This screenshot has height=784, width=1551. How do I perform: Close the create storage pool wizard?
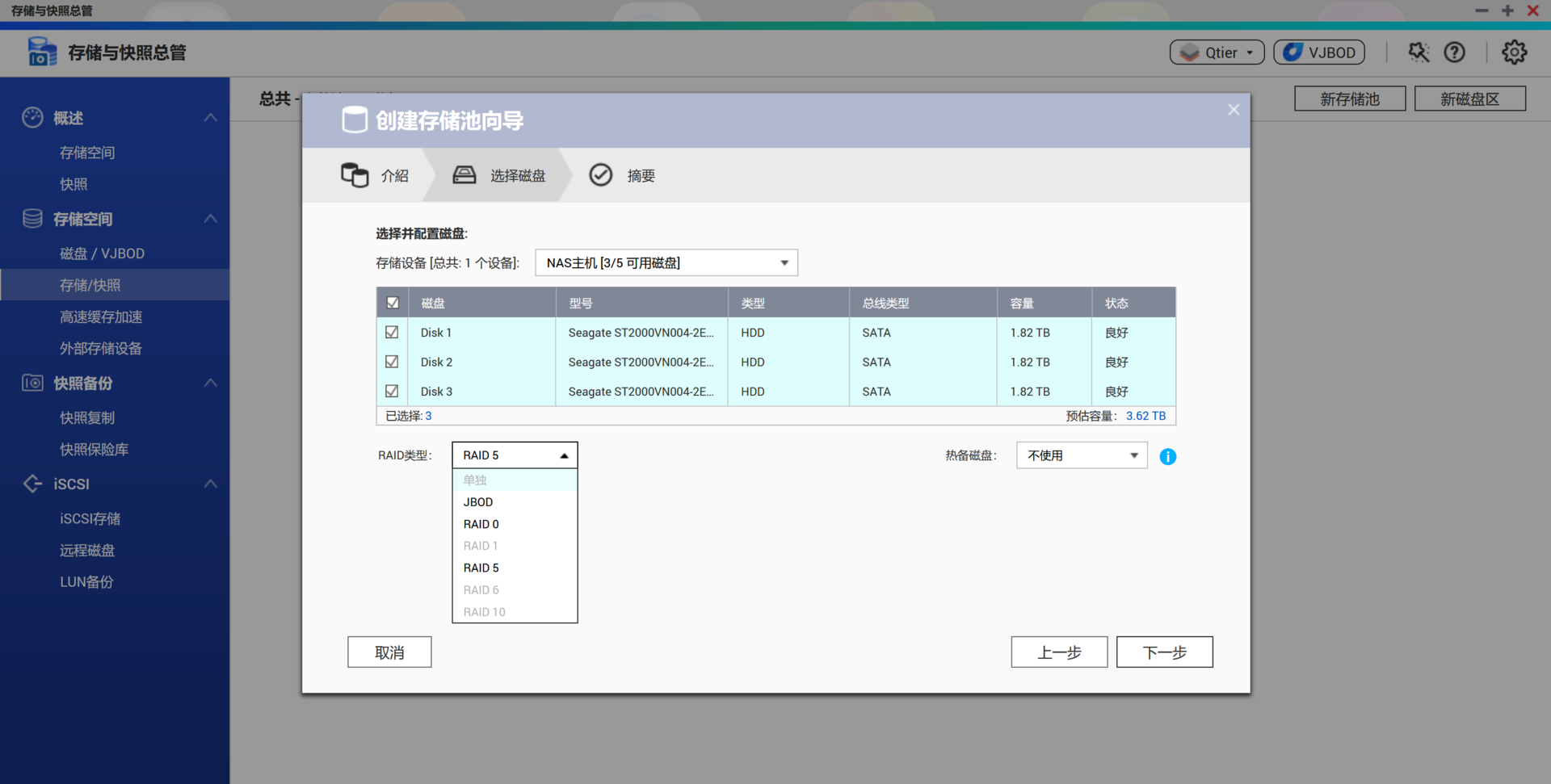(1234, 110)
